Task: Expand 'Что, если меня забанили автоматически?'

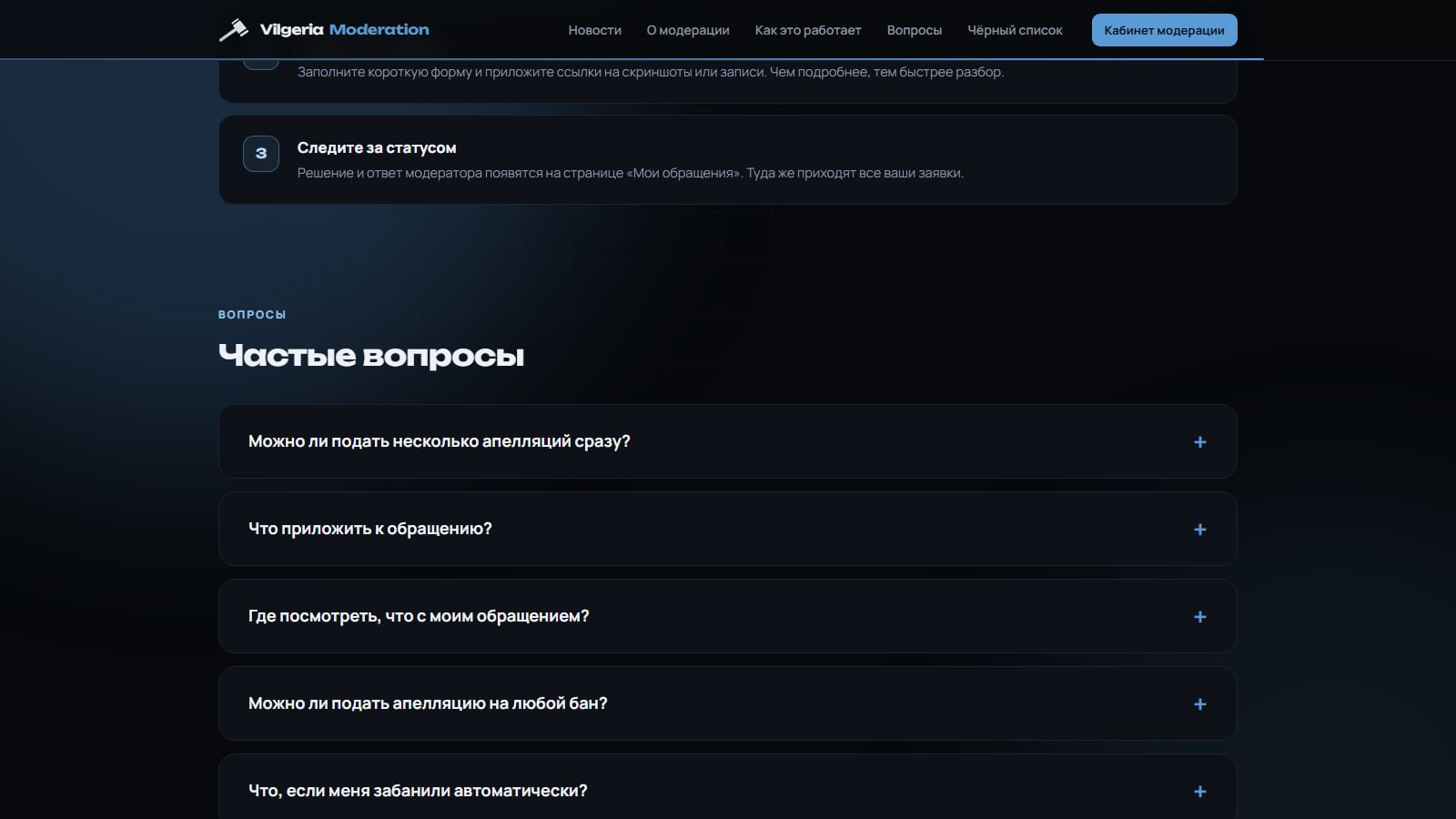Action: point(727,787)
